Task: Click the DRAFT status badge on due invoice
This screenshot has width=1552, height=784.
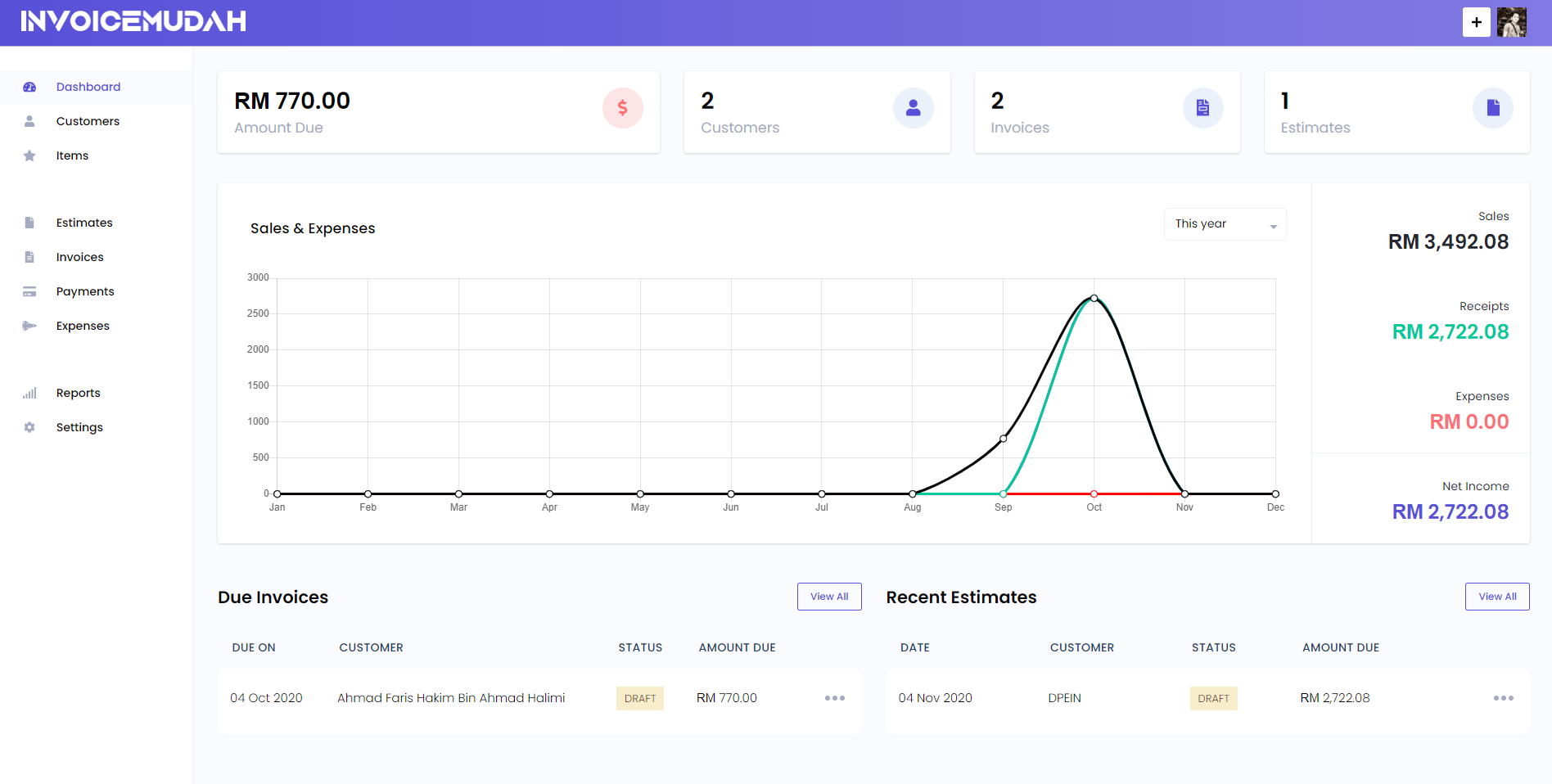Action: click(x=639, y=698)
